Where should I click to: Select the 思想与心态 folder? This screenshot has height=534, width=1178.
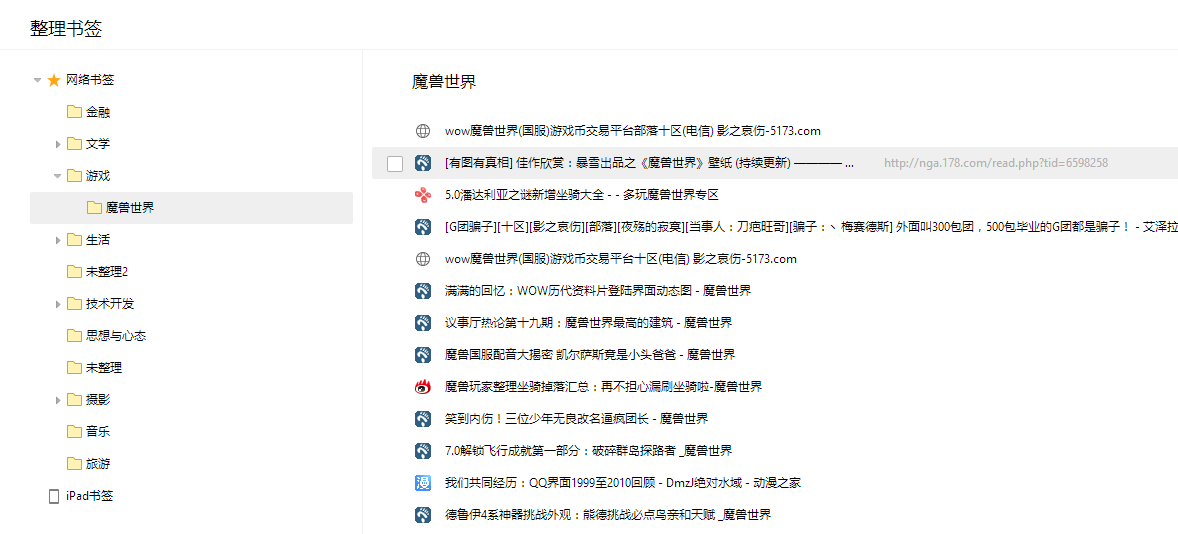[x=116, y=335]
